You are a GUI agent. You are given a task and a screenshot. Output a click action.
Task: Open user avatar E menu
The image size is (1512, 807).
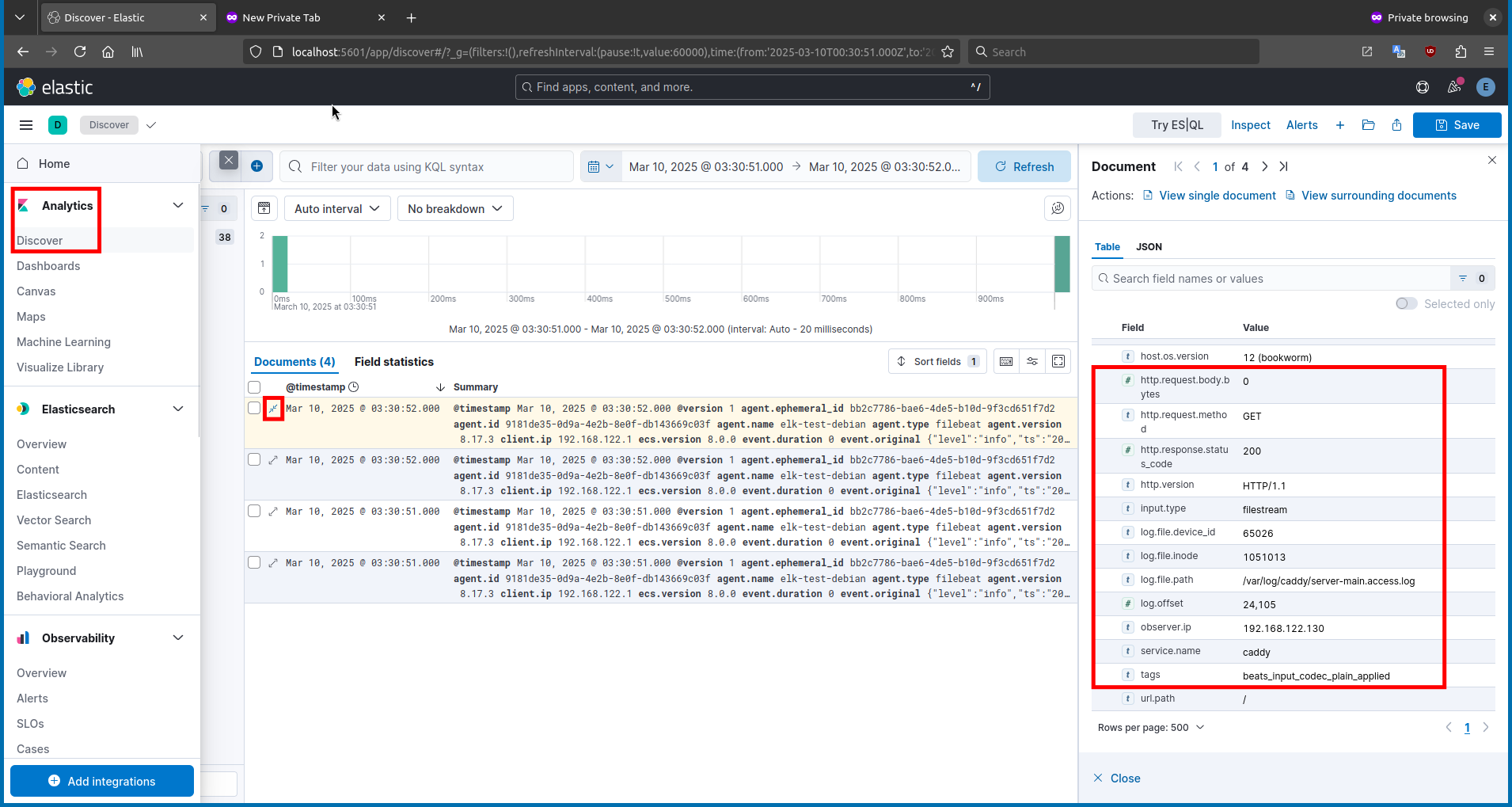click(1486, 87)
